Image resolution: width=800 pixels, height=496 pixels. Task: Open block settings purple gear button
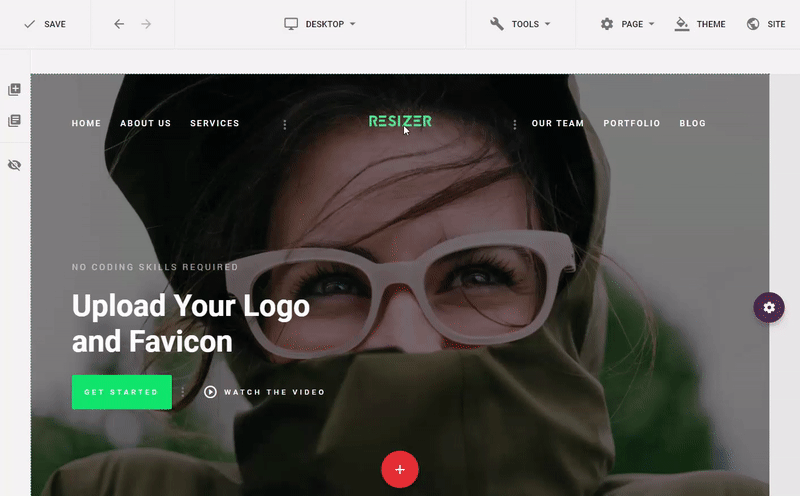[x=769, y=307]
